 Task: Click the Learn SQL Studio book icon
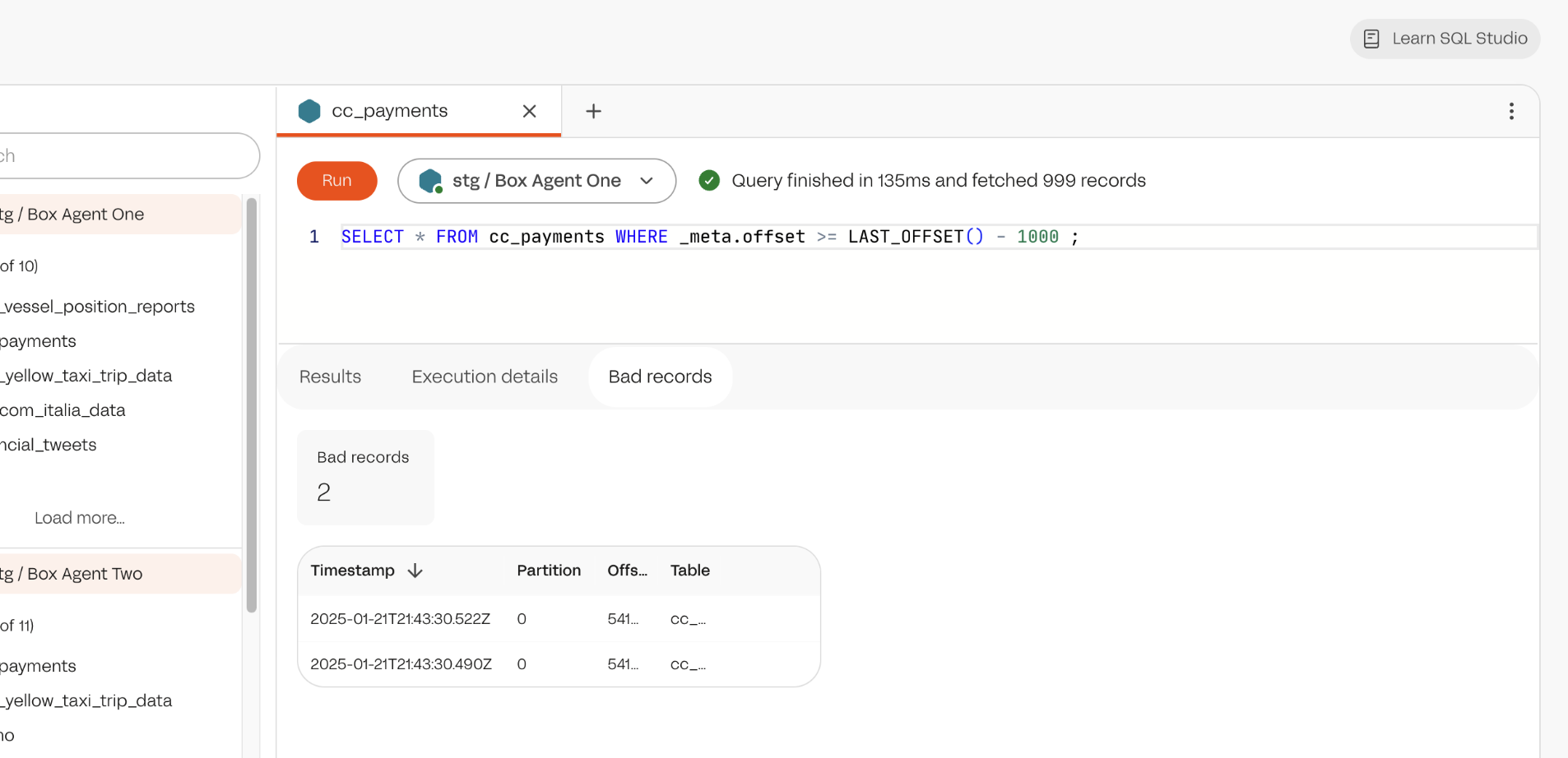1371,39
